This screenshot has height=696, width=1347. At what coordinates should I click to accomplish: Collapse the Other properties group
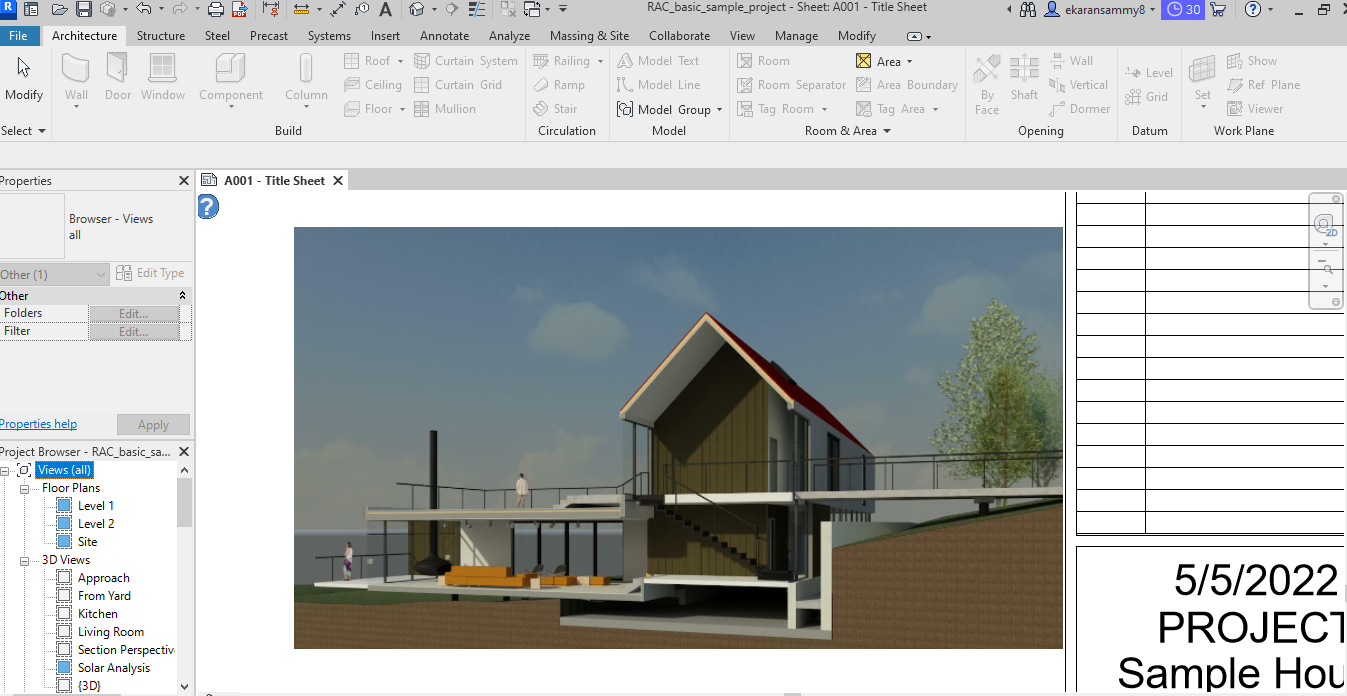tap(182, 296)
